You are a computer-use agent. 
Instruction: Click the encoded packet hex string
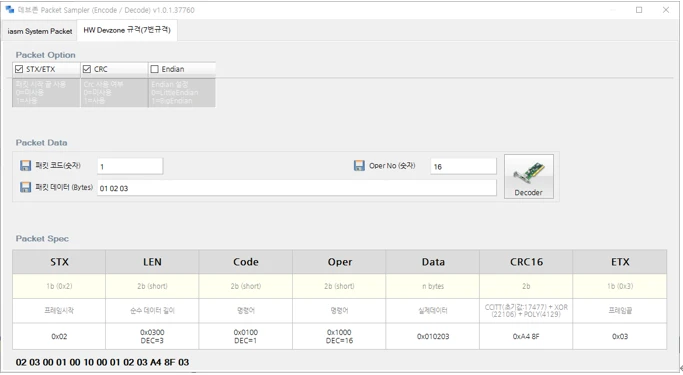(102, 362)
